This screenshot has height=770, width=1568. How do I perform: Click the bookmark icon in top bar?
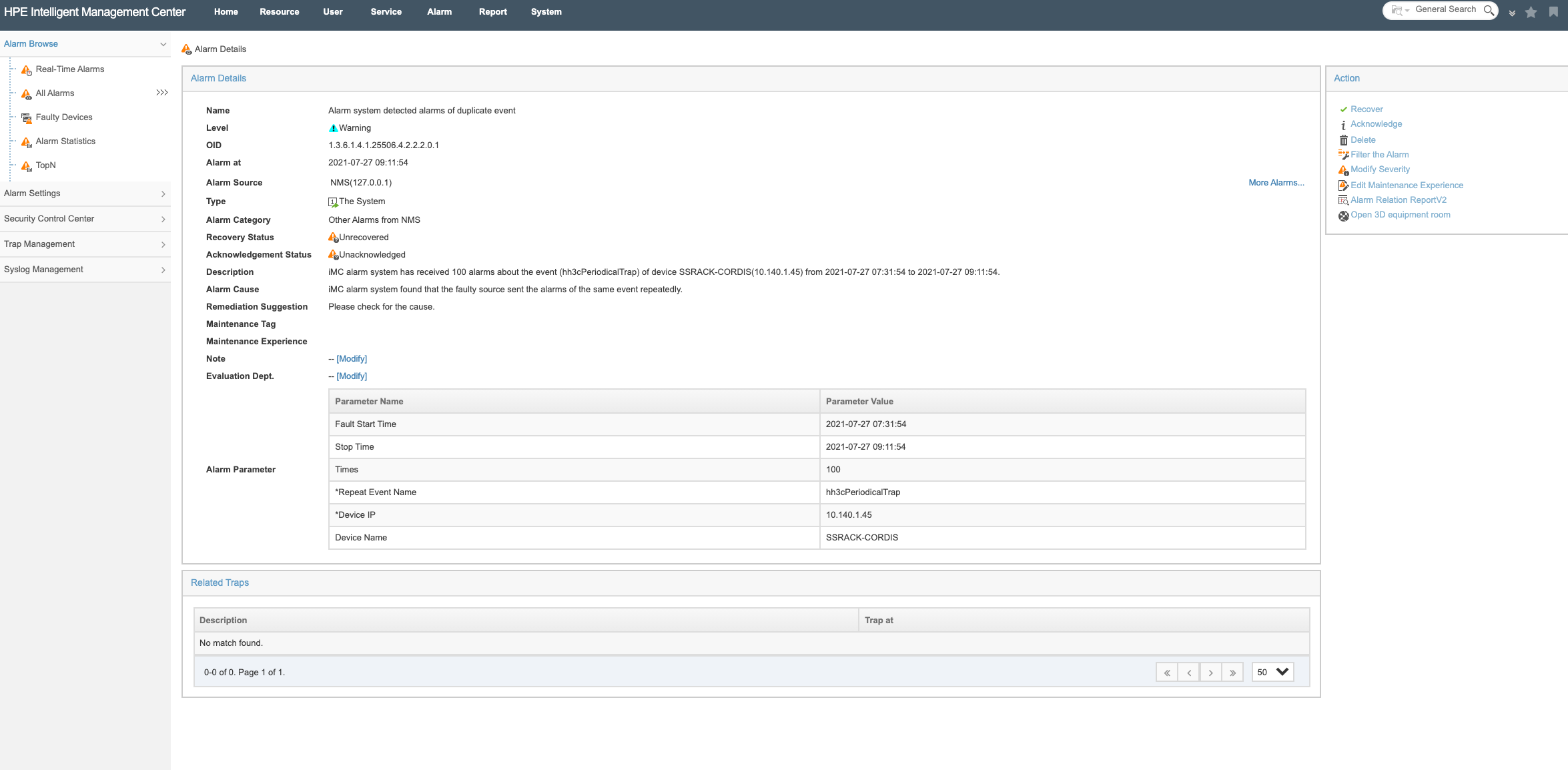pos(1553,12)
